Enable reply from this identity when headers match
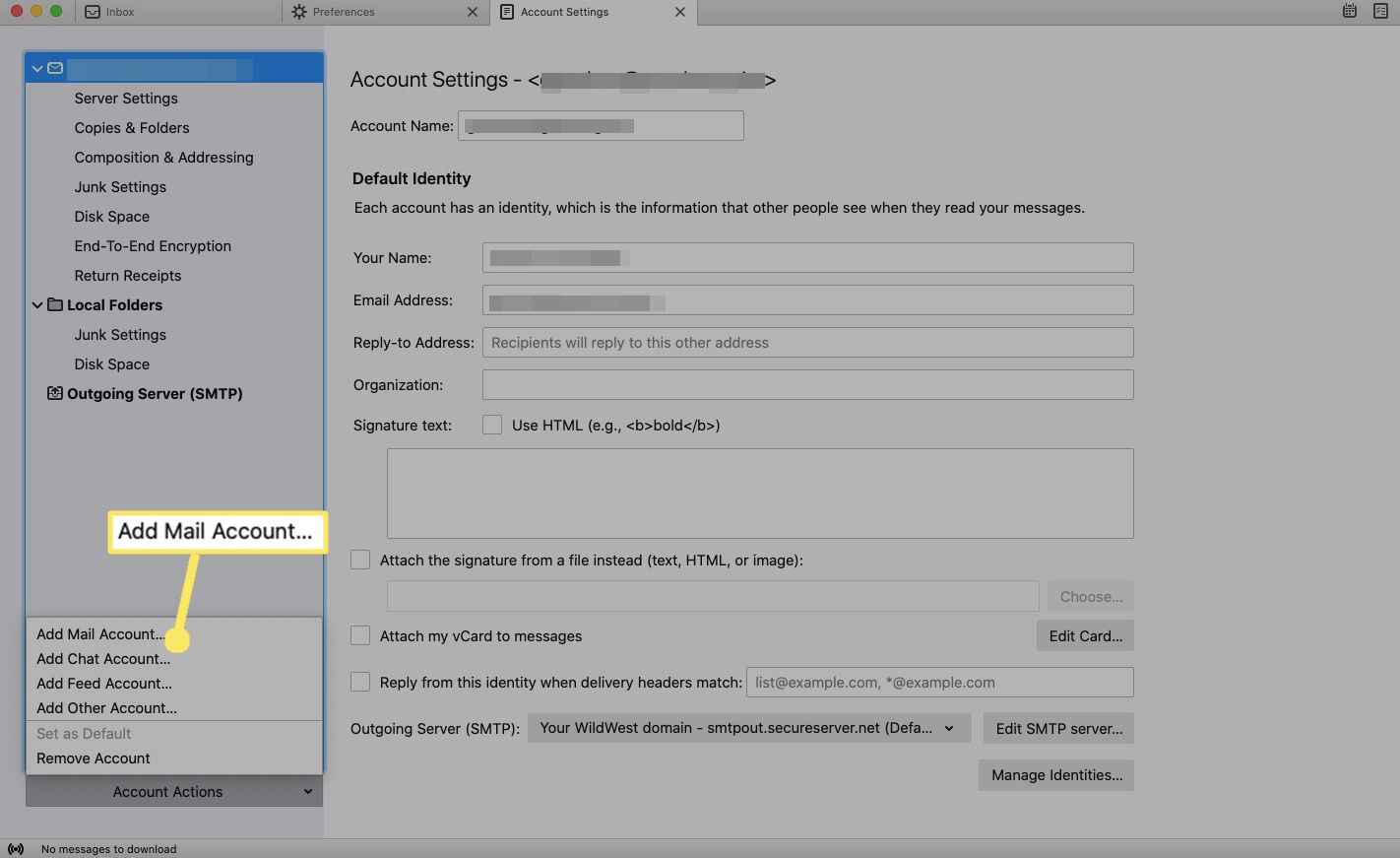The image size is (1400, 858). click(x=360, y=682)
